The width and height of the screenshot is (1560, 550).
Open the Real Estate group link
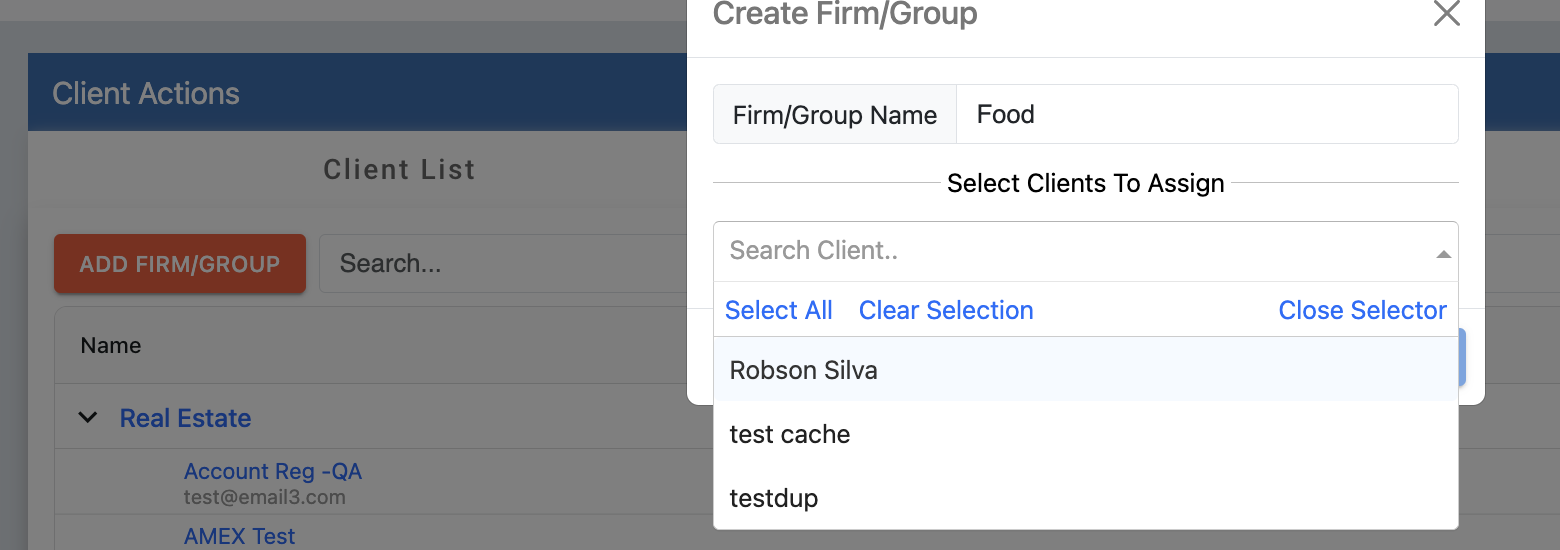point(185,418)
